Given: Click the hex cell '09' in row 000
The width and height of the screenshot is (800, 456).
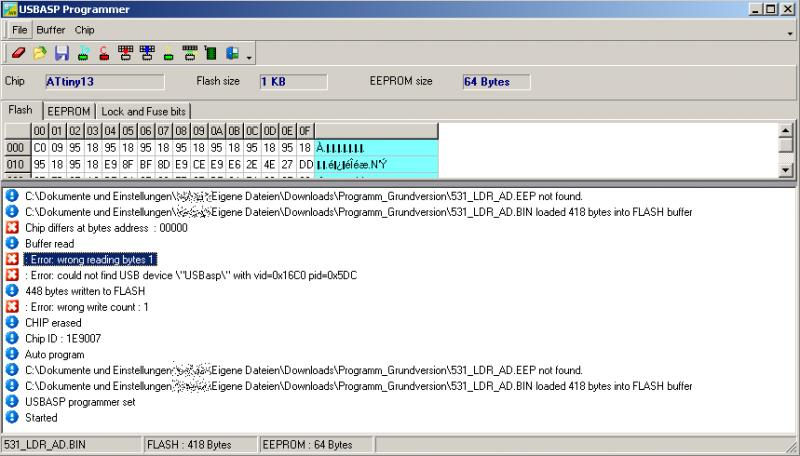Looking at the screenshot, I should coord(57,148).
